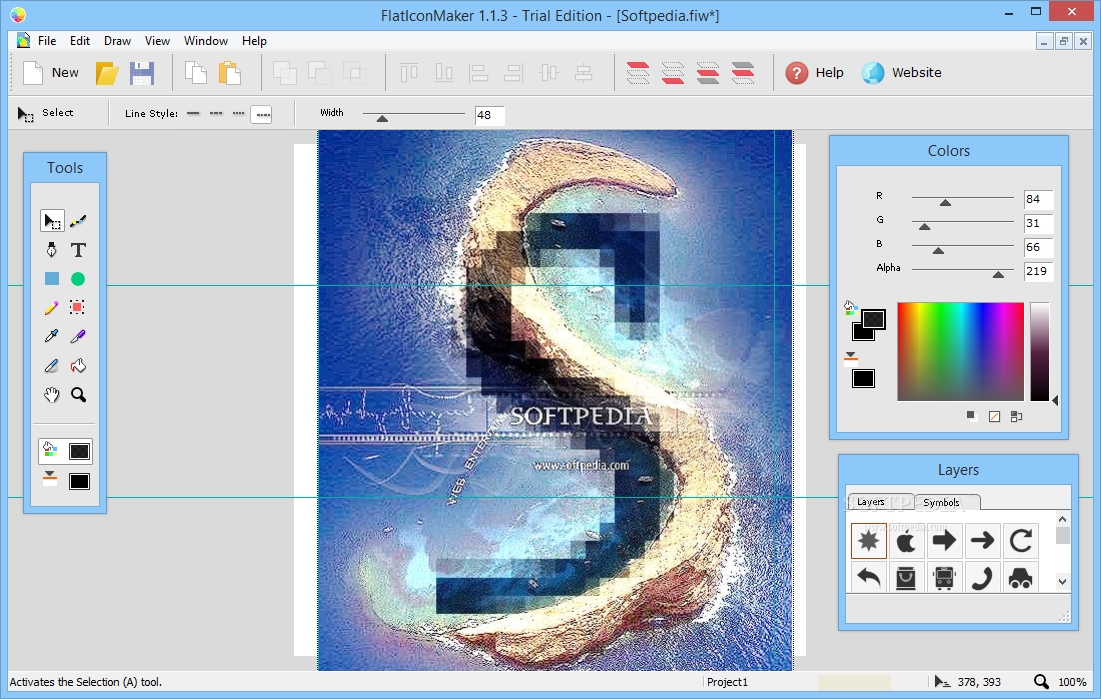Image resolution: width=1101 pixels, height=699 pixels.
Task: Choose the dotted line style
Action: (239, 113)
